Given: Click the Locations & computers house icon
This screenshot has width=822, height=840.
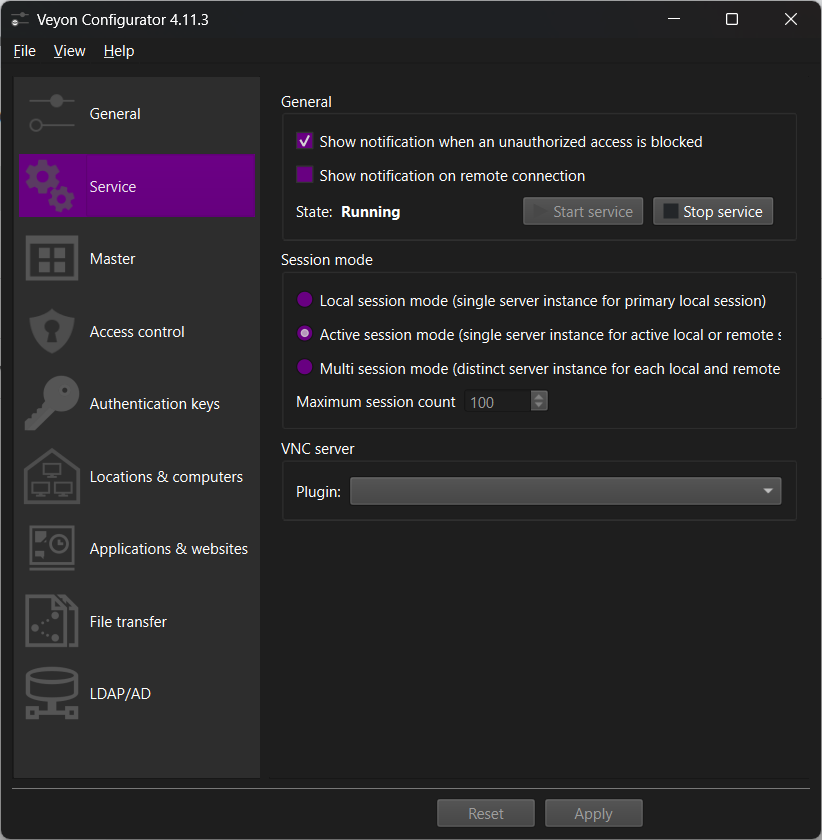Looking at the screenshot, I should [x=52, y=476].
